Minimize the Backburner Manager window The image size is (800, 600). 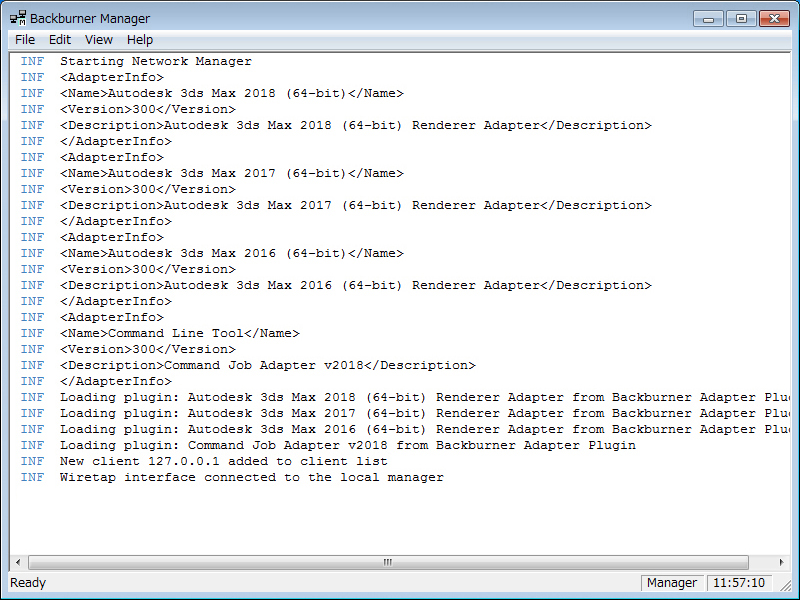(708, 19)
